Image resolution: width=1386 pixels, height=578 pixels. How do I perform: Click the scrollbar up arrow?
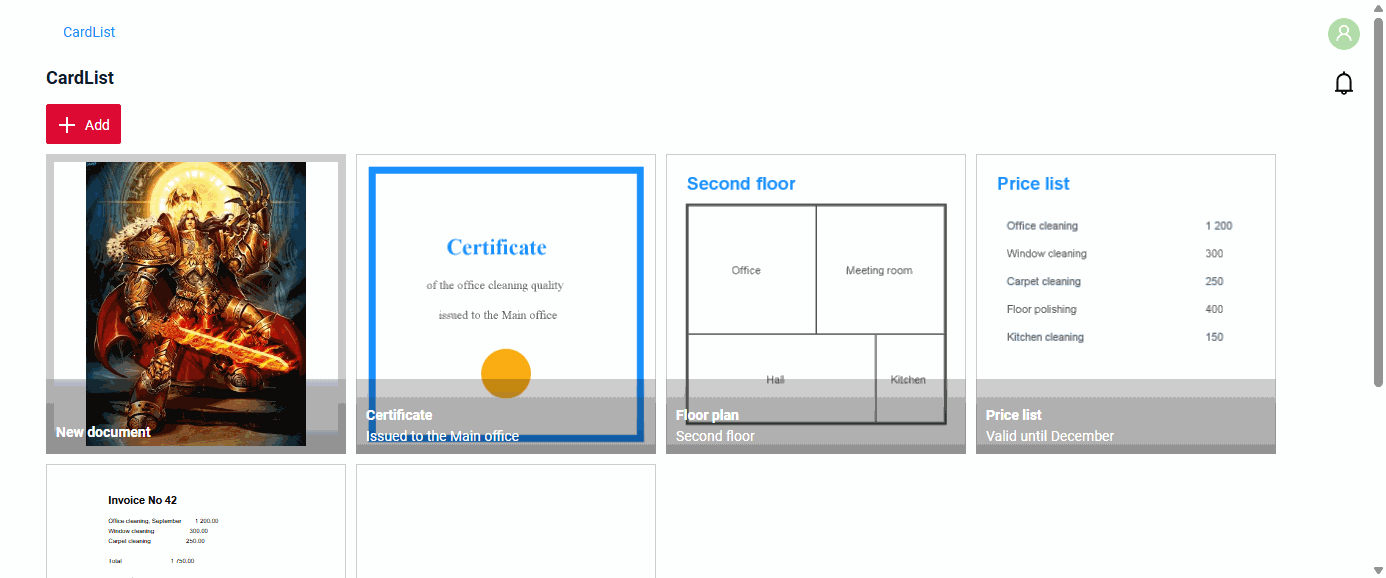tap(1379, 8)
